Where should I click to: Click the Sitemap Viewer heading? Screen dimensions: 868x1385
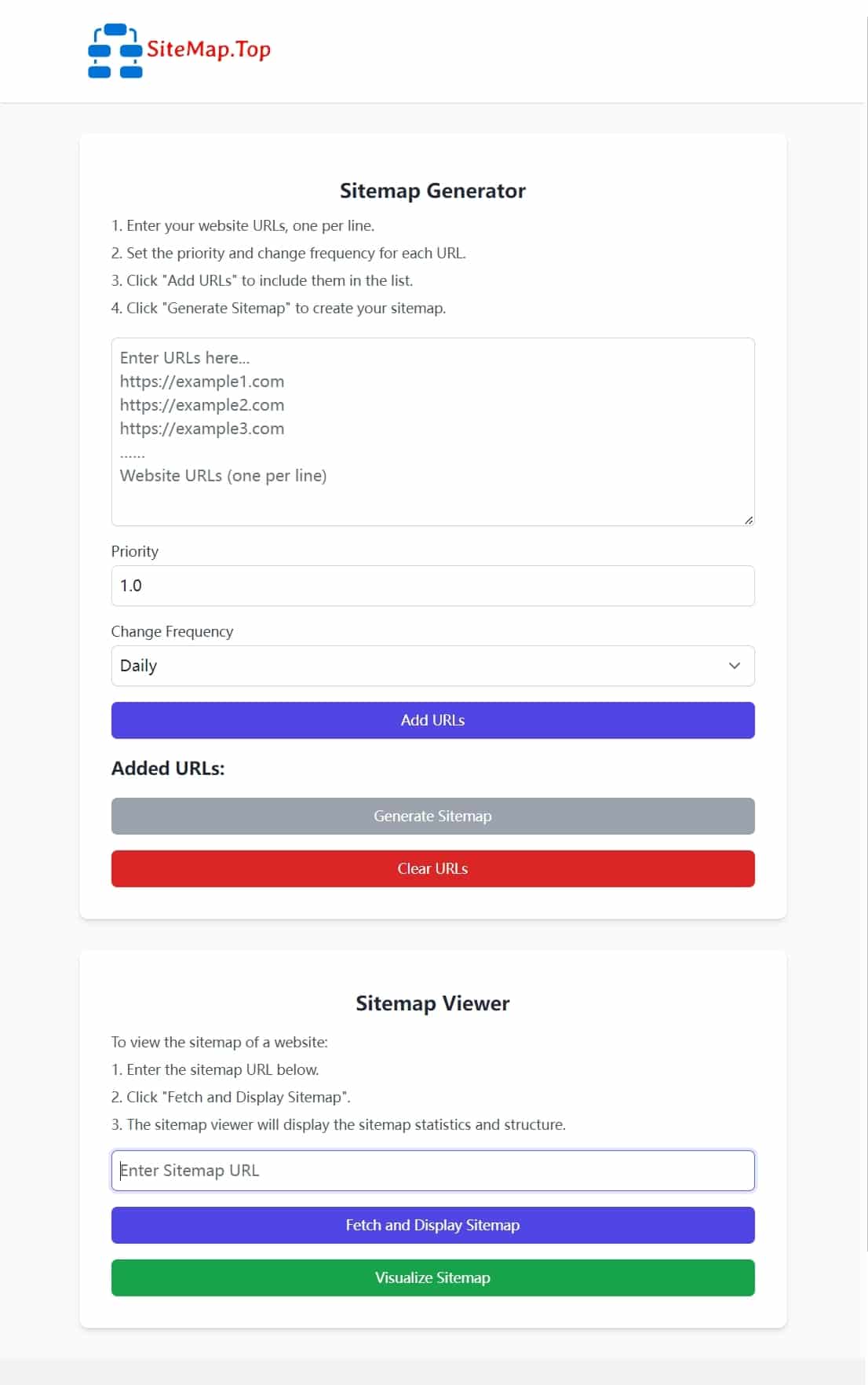[x=432, y=1003]
